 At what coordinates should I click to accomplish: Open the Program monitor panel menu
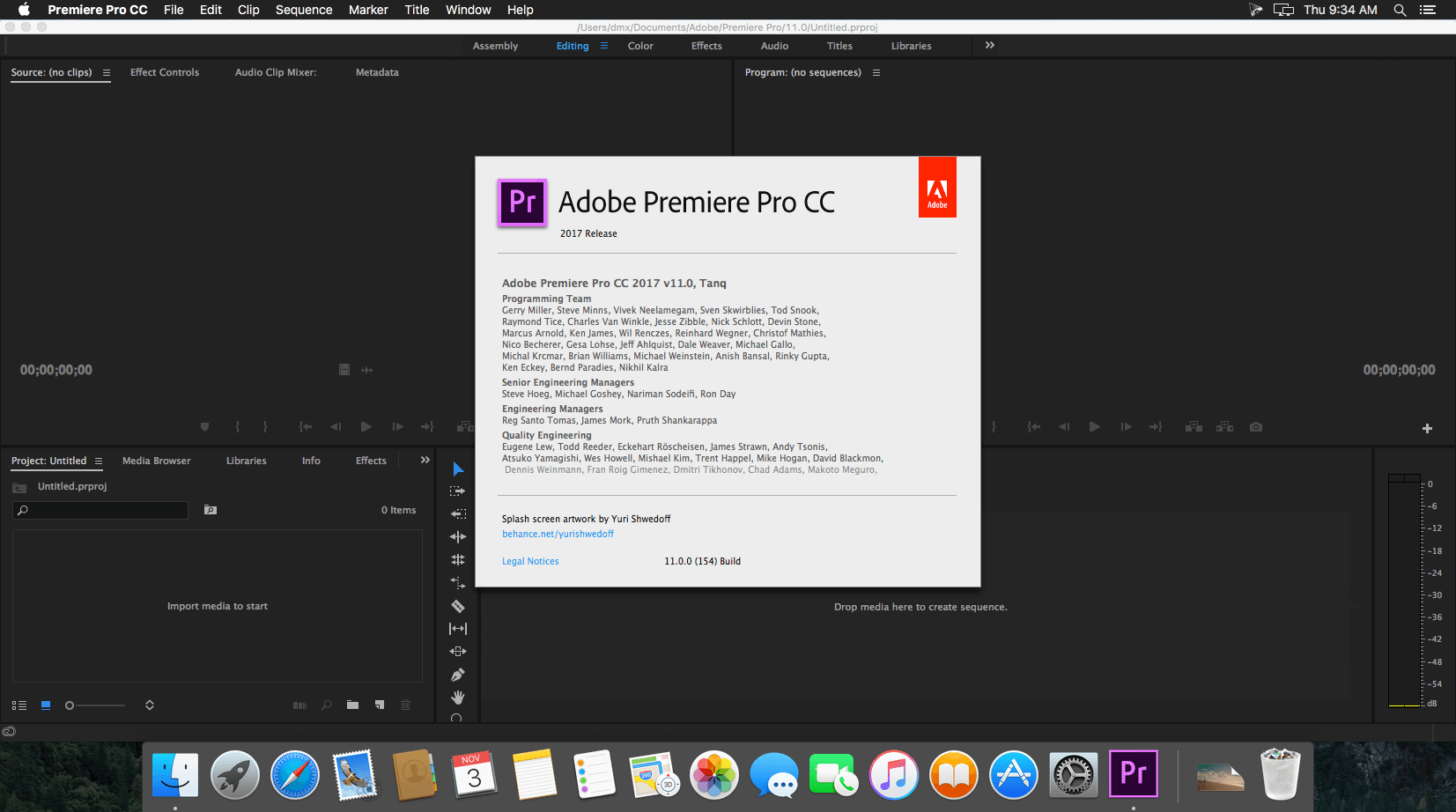click(876, 73)
